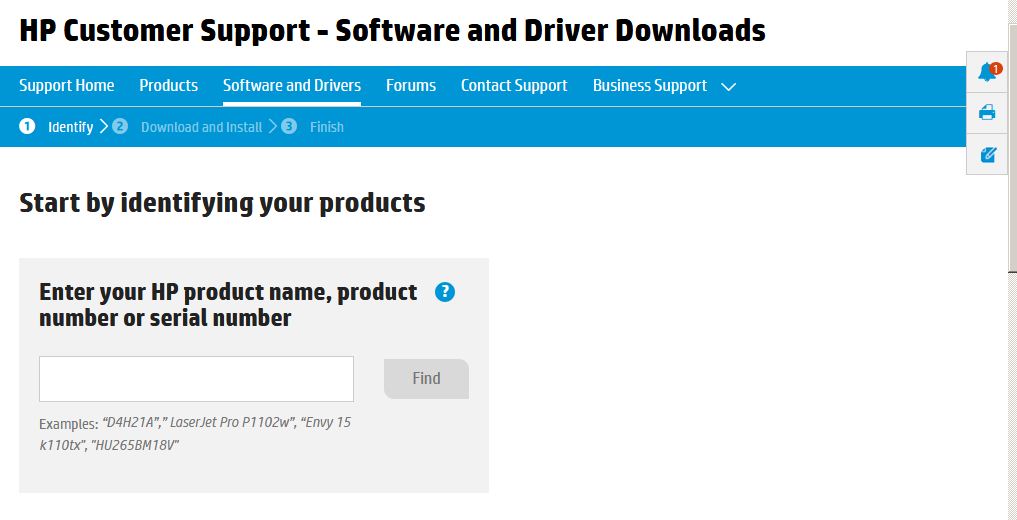The height and width of the screenshot is (520, 1017).
Task: Click the blue question mark help icon
Action: click(444, 292)
